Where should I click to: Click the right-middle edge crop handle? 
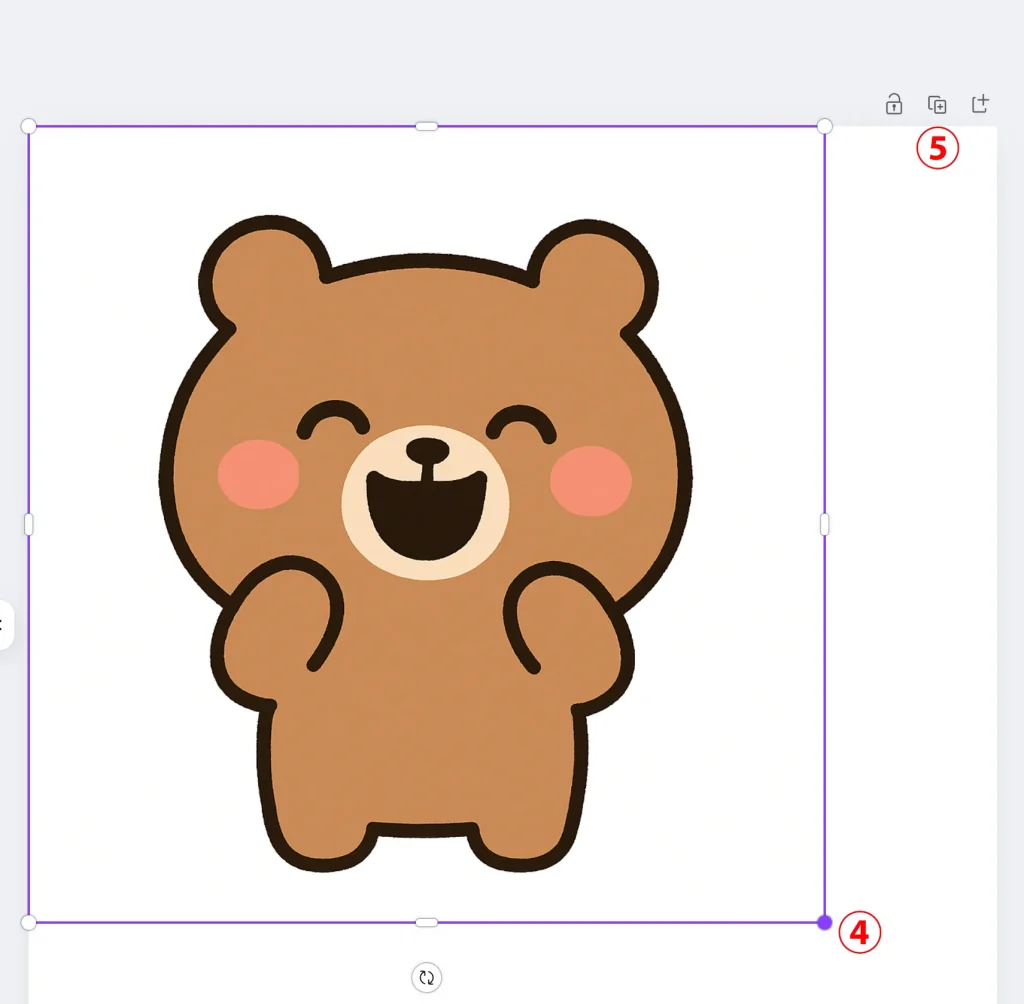pos(824,524)
